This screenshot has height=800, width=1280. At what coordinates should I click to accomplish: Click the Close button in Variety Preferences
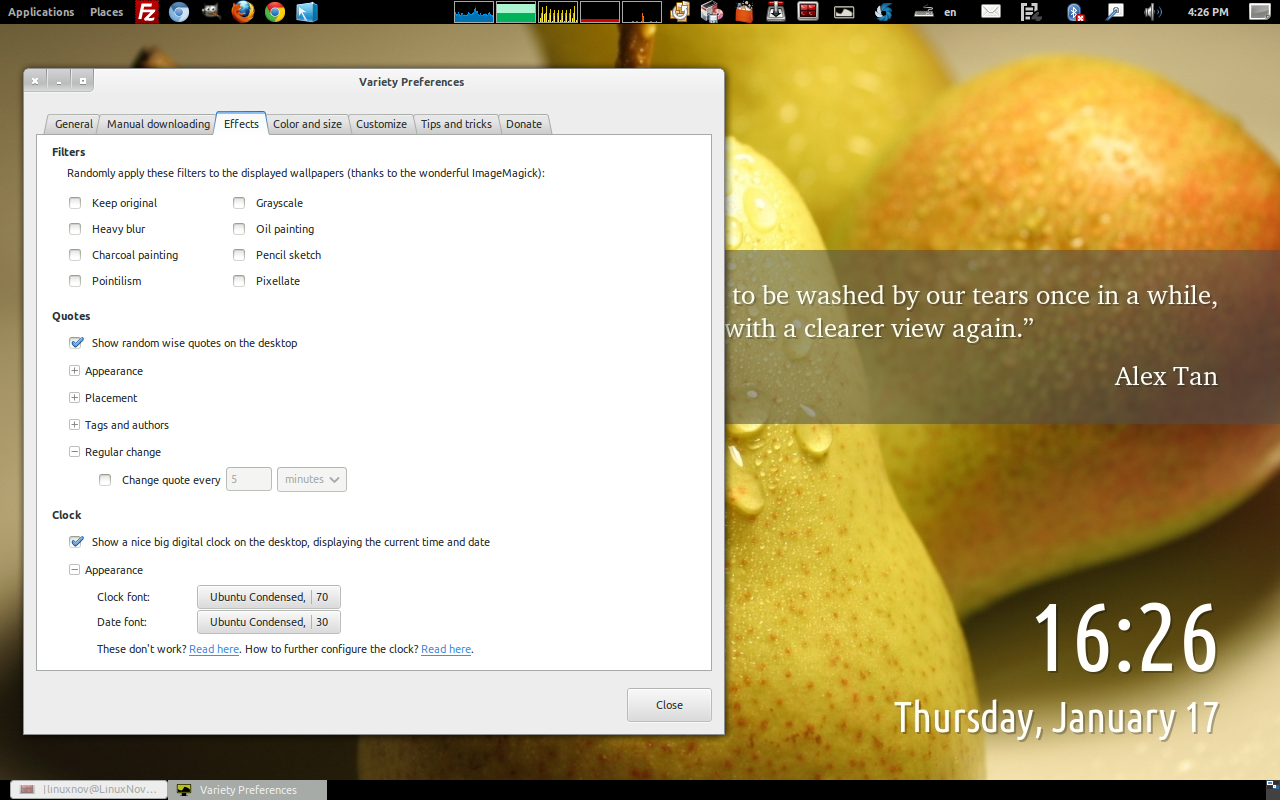click(x=669, y=705)
